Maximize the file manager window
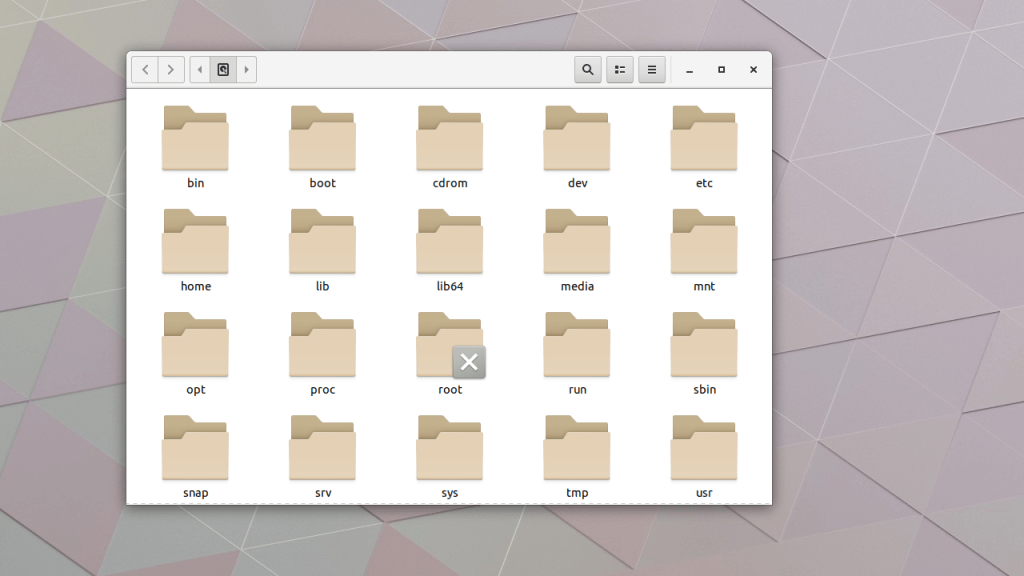Screen dimensions: 1024x576 click(721, 70)
